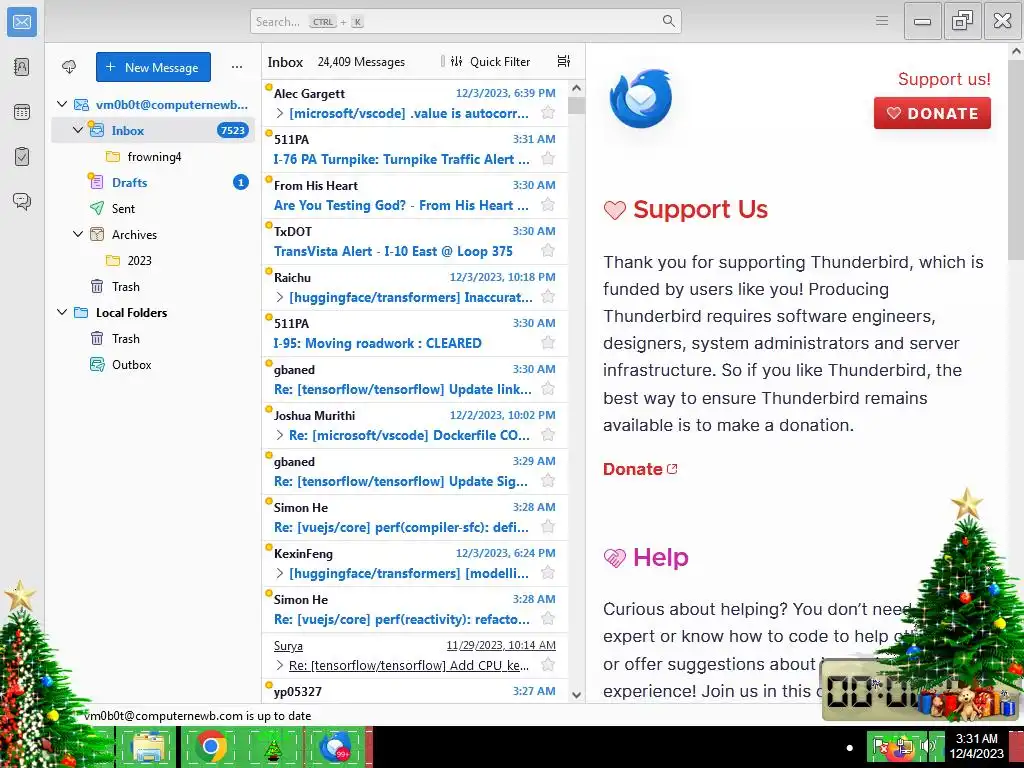Open Chrome from the taskbar
The width and height of the screenshot is (1024, 768).
(x=210, y=747)
